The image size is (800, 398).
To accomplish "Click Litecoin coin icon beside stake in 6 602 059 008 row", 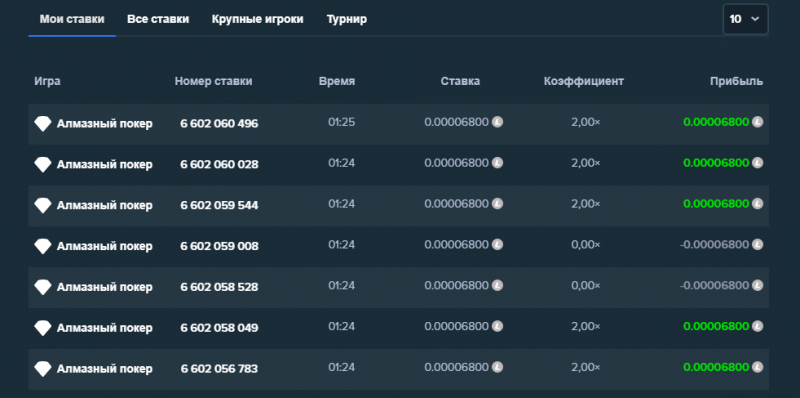I will coord(497,244).
